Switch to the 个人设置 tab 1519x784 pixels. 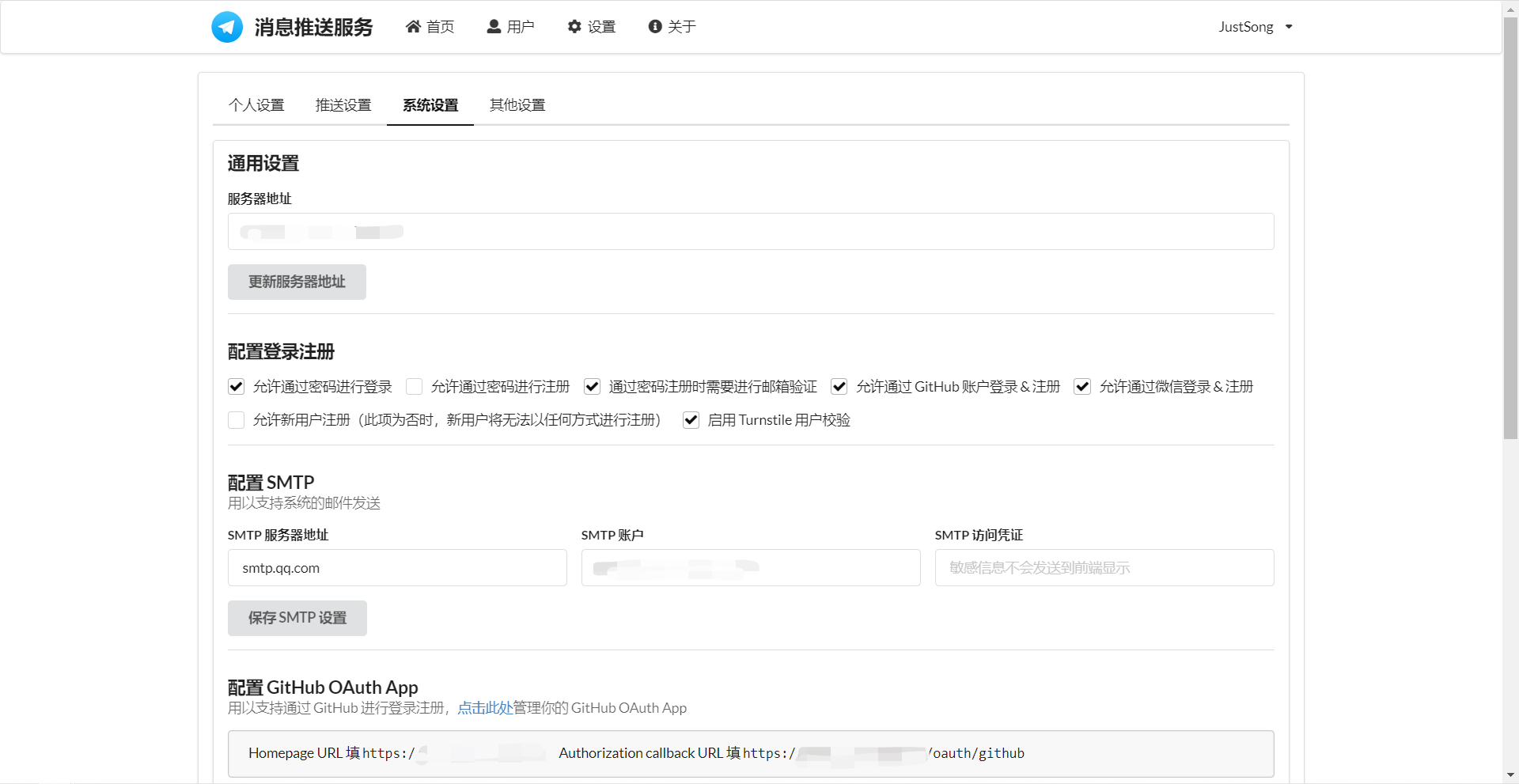pos(256,104)
